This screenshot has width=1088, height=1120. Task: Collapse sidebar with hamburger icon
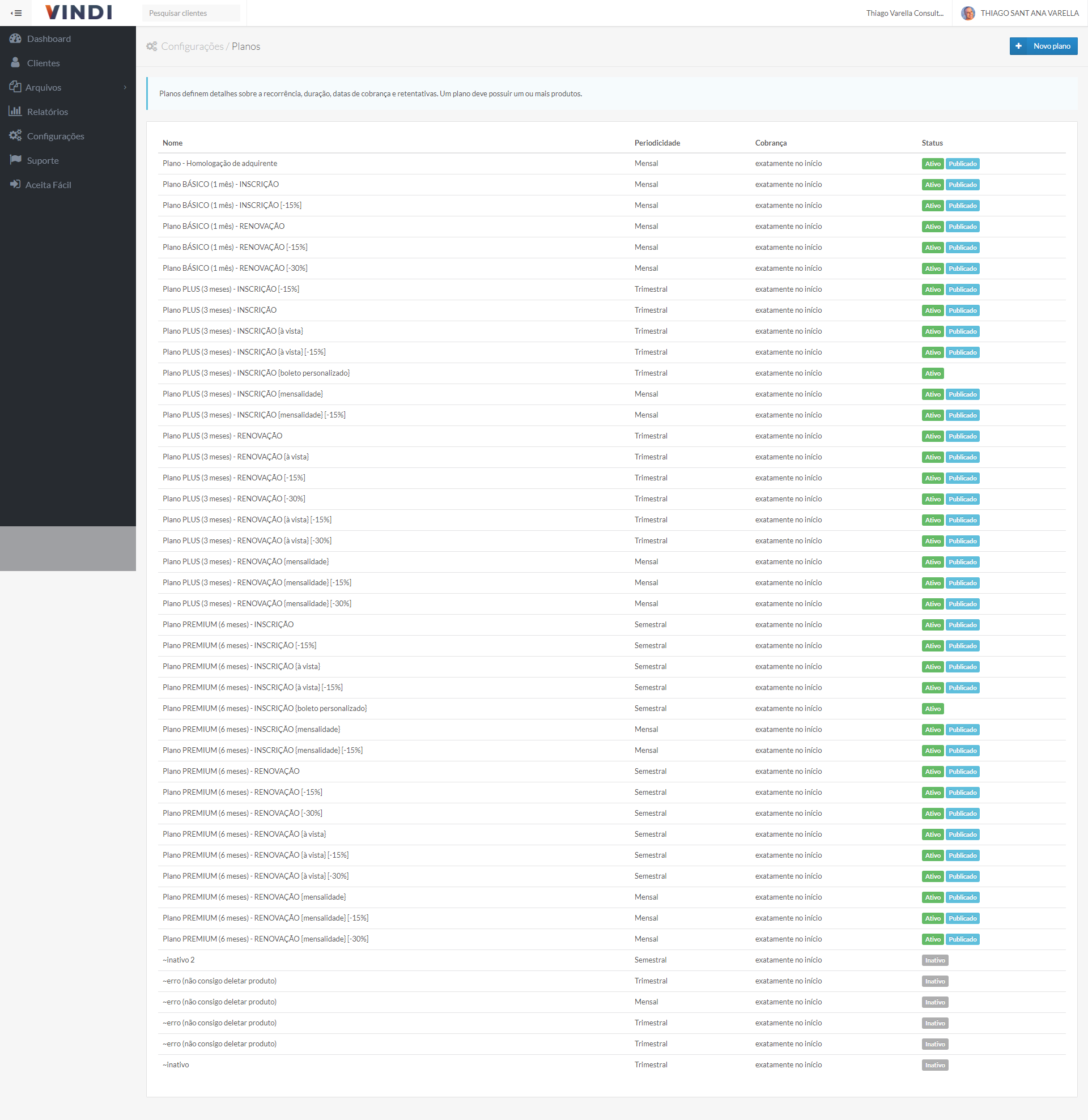(x=16, y=13)
